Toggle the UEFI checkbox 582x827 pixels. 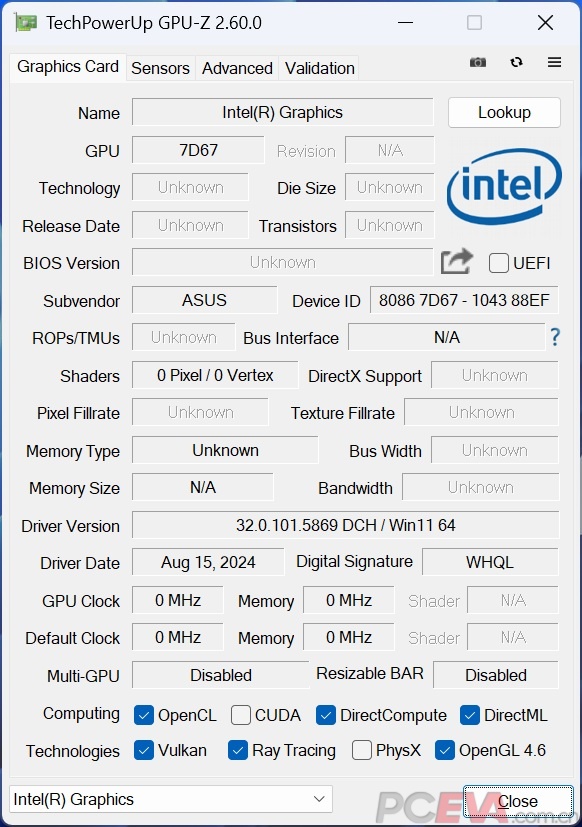pos(499,263)
